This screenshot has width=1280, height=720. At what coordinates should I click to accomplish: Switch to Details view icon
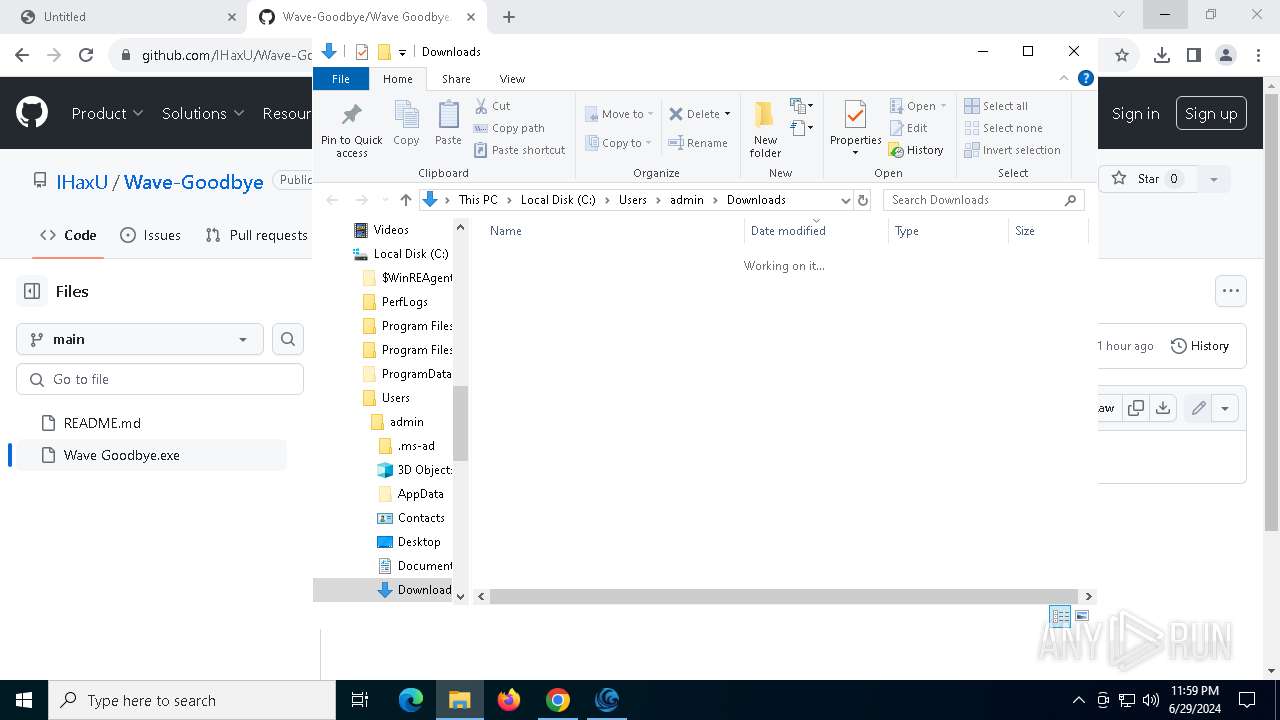pos(1060,616)
